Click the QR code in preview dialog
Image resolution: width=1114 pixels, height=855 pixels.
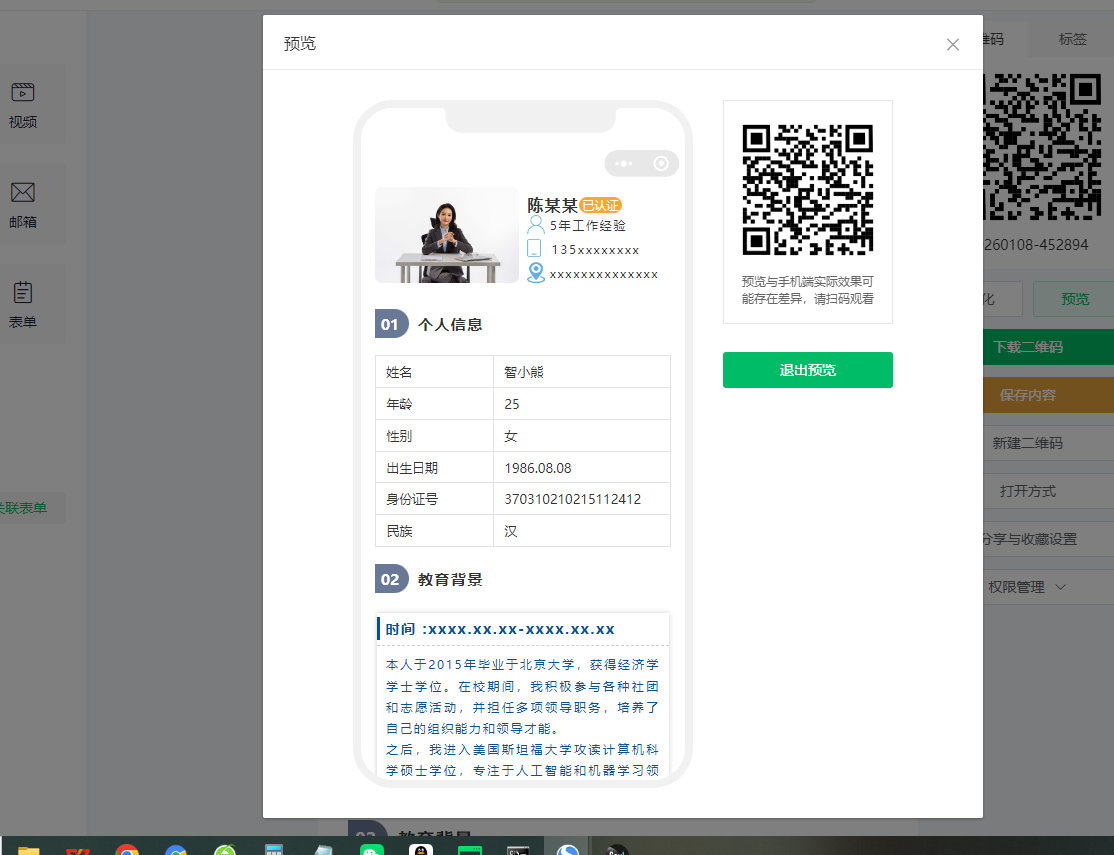pyautogui.click(x=807, y=189)
